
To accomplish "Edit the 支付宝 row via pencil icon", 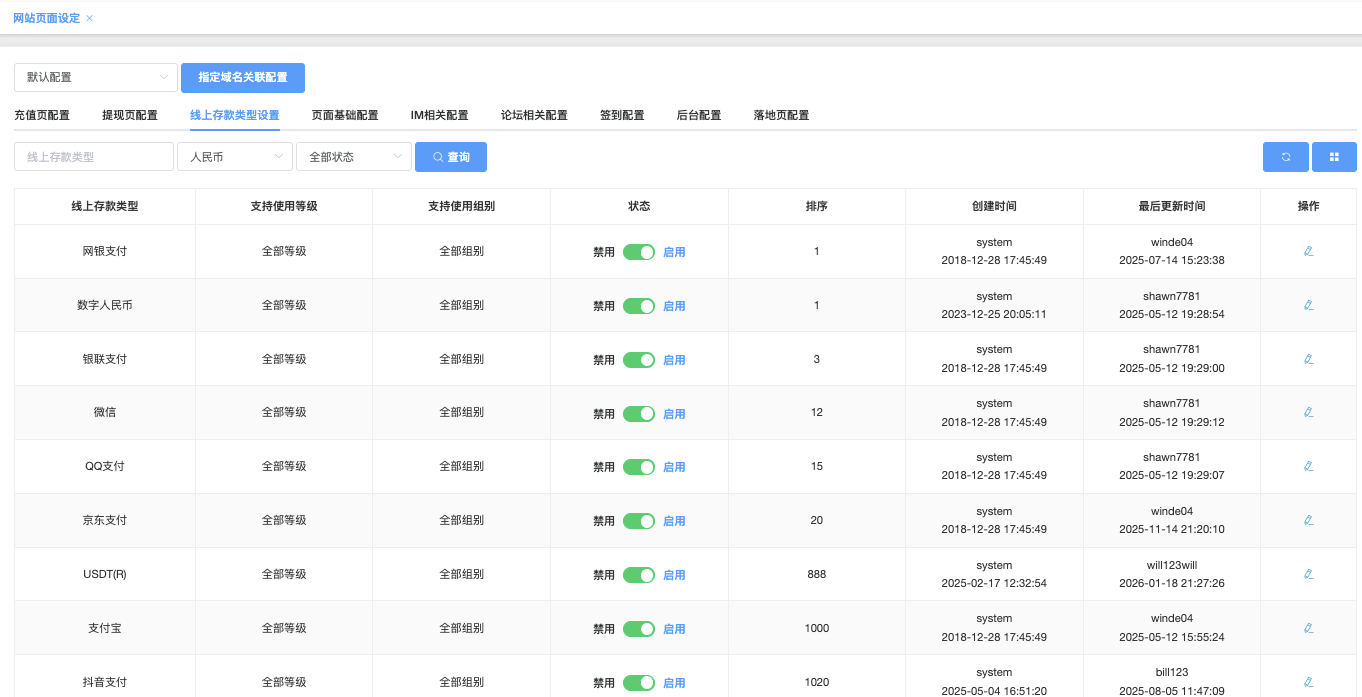I will pos(1308,628).
